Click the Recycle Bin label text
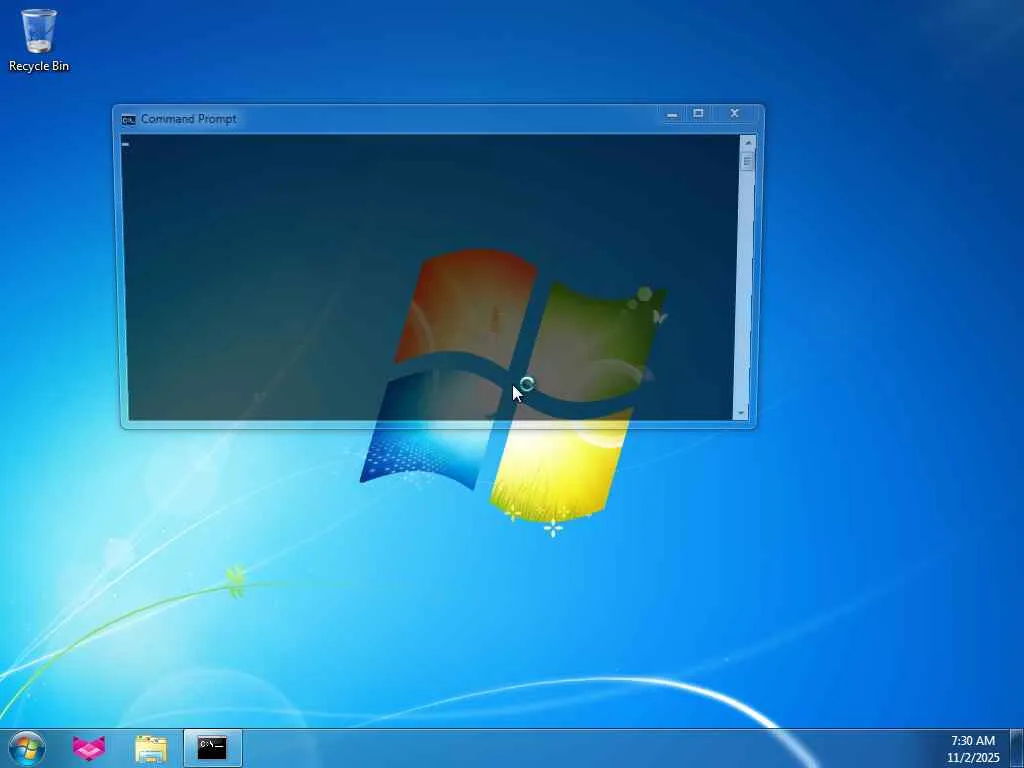This screenshot has width=1024, height=768. coord(39,66)
